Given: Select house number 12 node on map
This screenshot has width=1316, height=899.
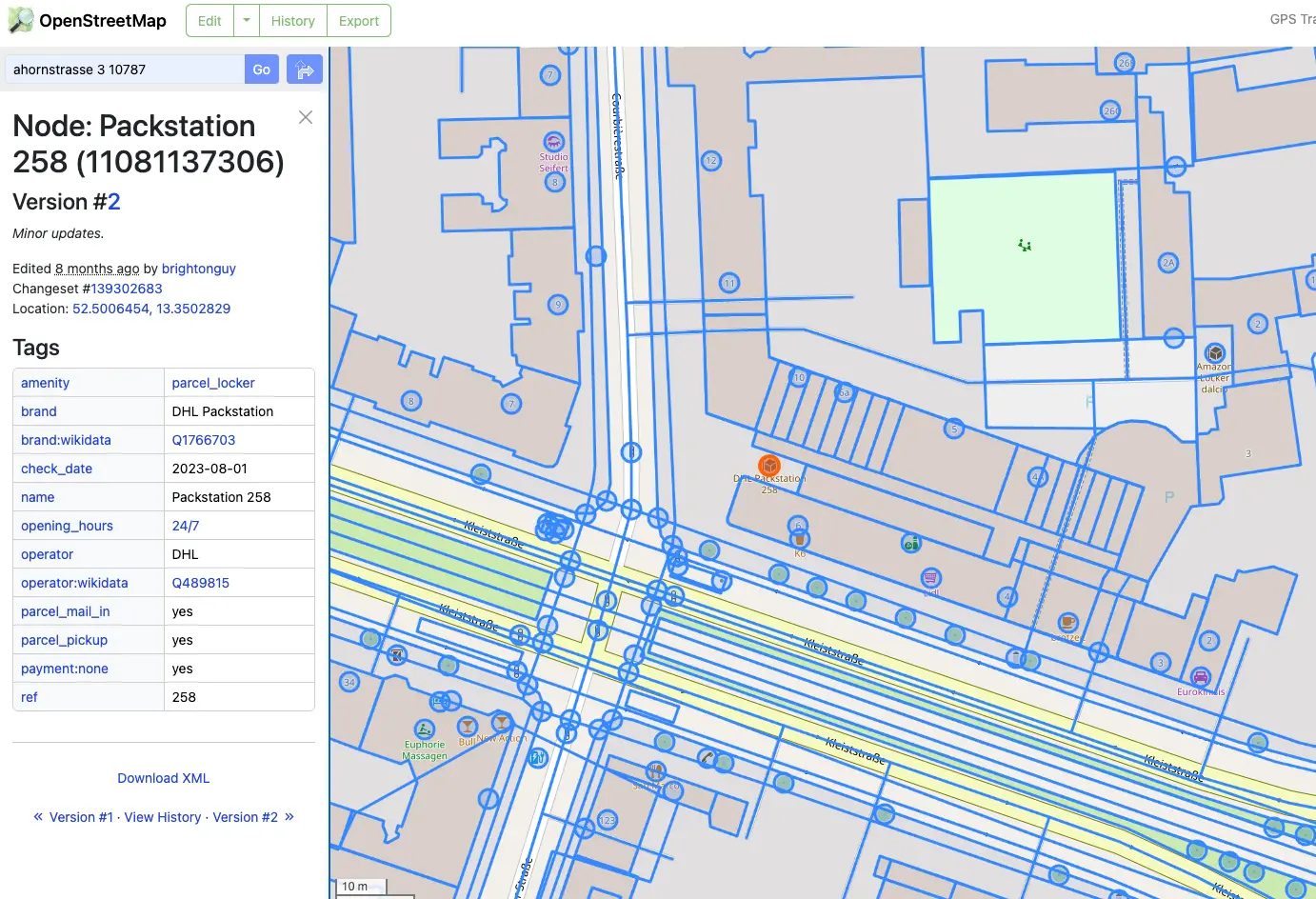Looking at the screenshot, I should 711,161.
